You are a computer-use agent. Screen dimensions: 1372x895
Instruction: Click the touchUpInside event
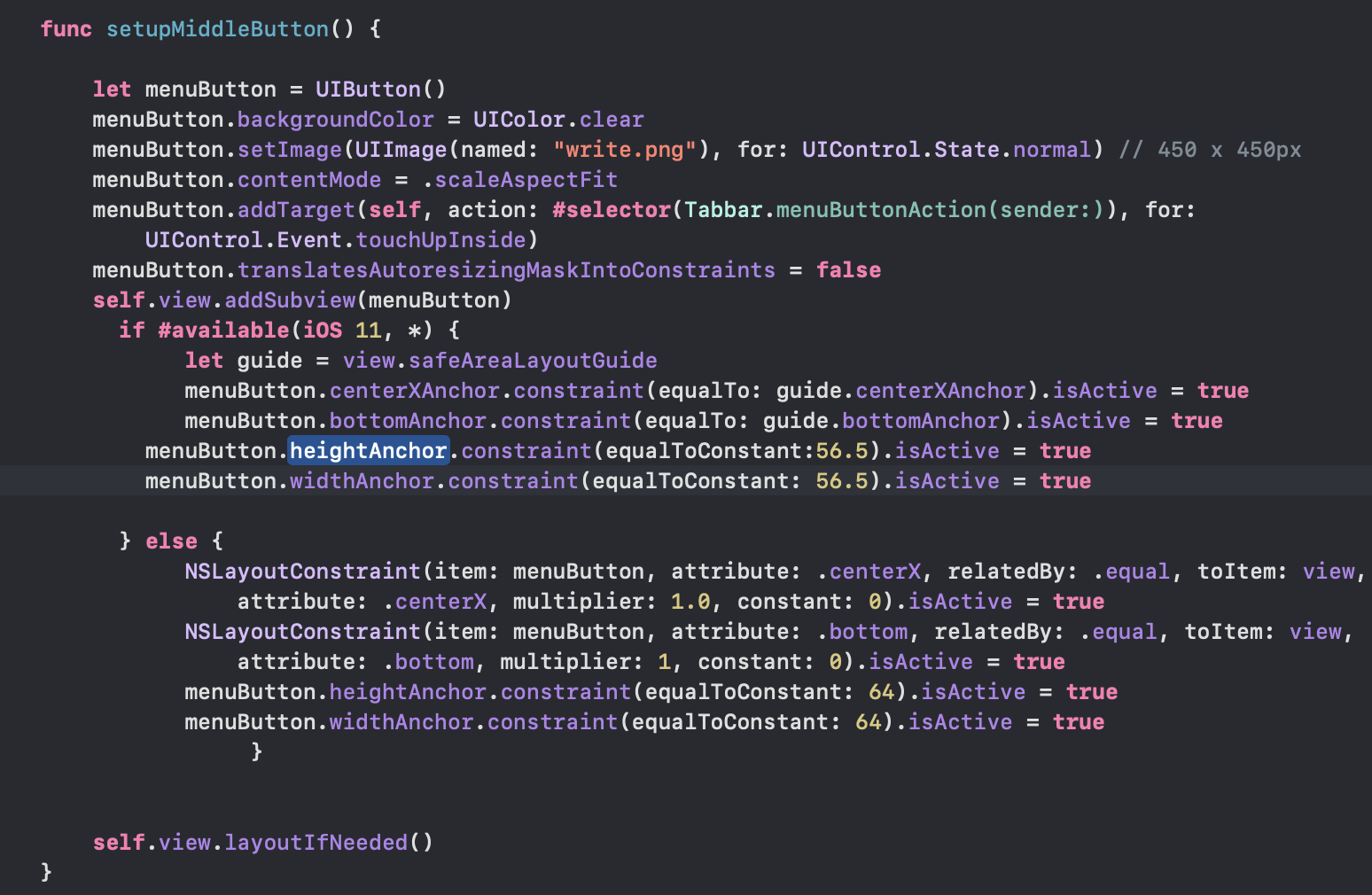pyautogui.click(x=440, y=240)
